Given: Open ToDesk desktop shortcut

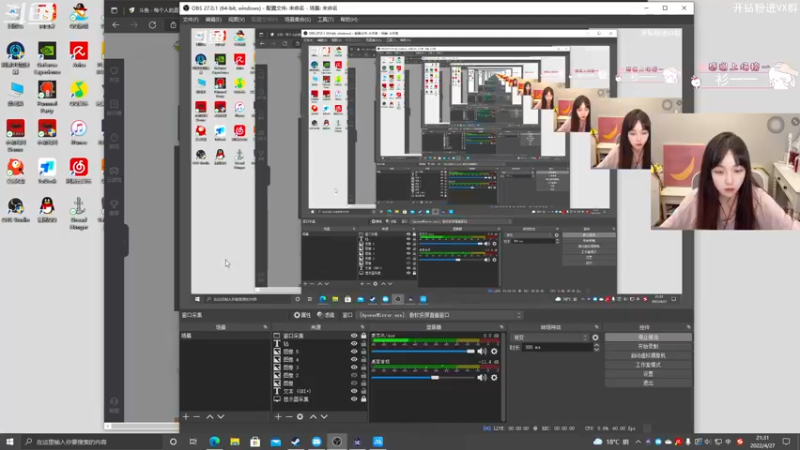Looking at the screenshot, I should click(x=47, y=171).
